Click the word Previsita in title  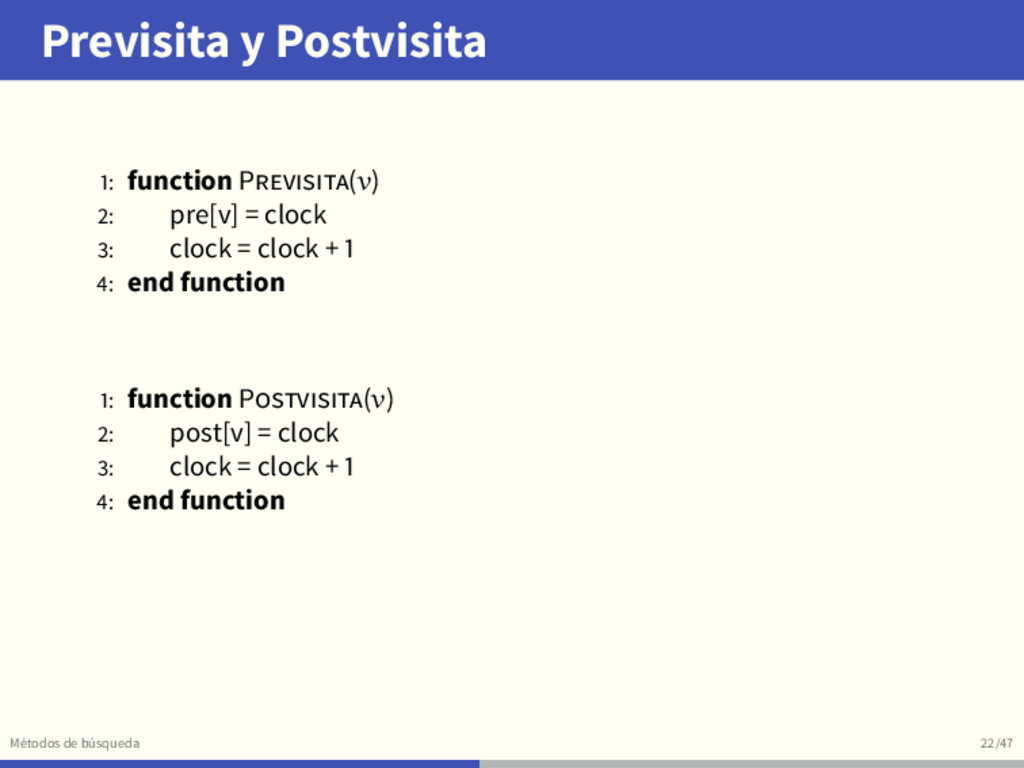tap(135, 40)
